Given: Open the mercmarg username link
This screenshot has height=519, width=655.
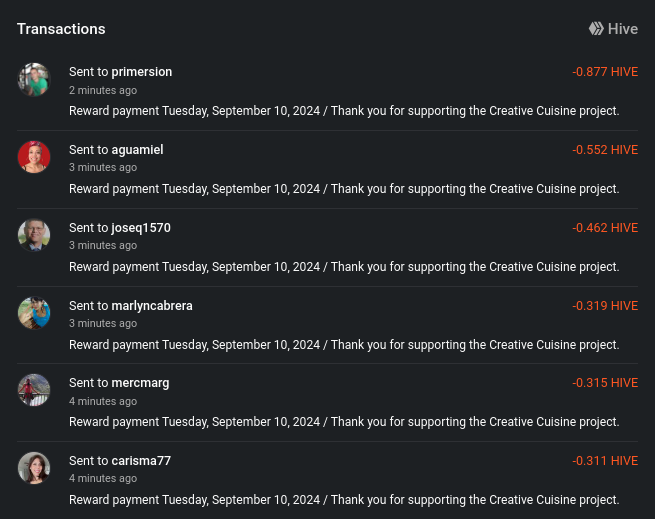Looking at the screenshot, I should tap(140, 383).
